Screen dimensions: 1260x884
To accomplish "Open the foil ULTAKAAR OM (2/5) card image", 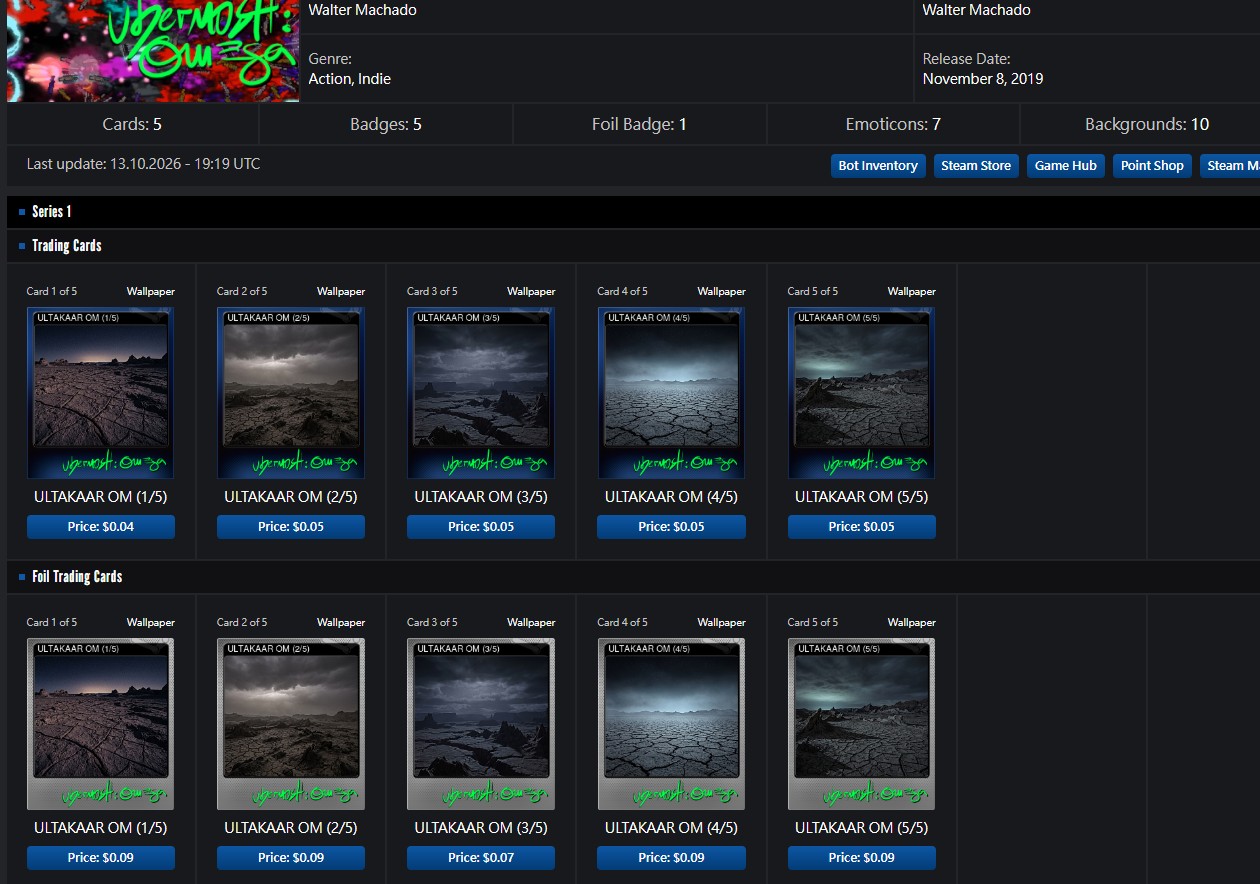I will (x=291, y=724).
